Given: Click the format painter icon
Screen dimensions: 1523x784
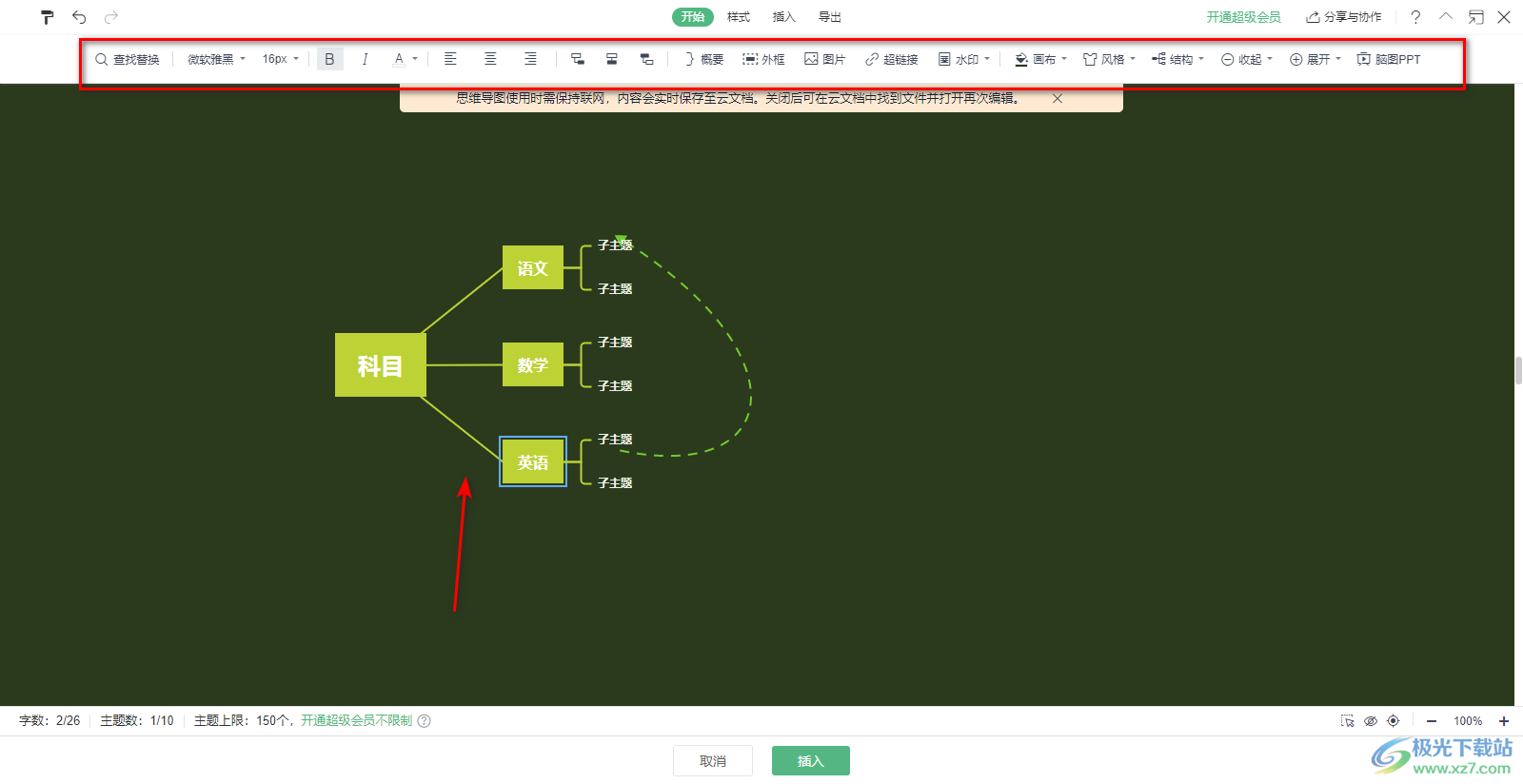Looking at the screenshot, I should point(47,17).
